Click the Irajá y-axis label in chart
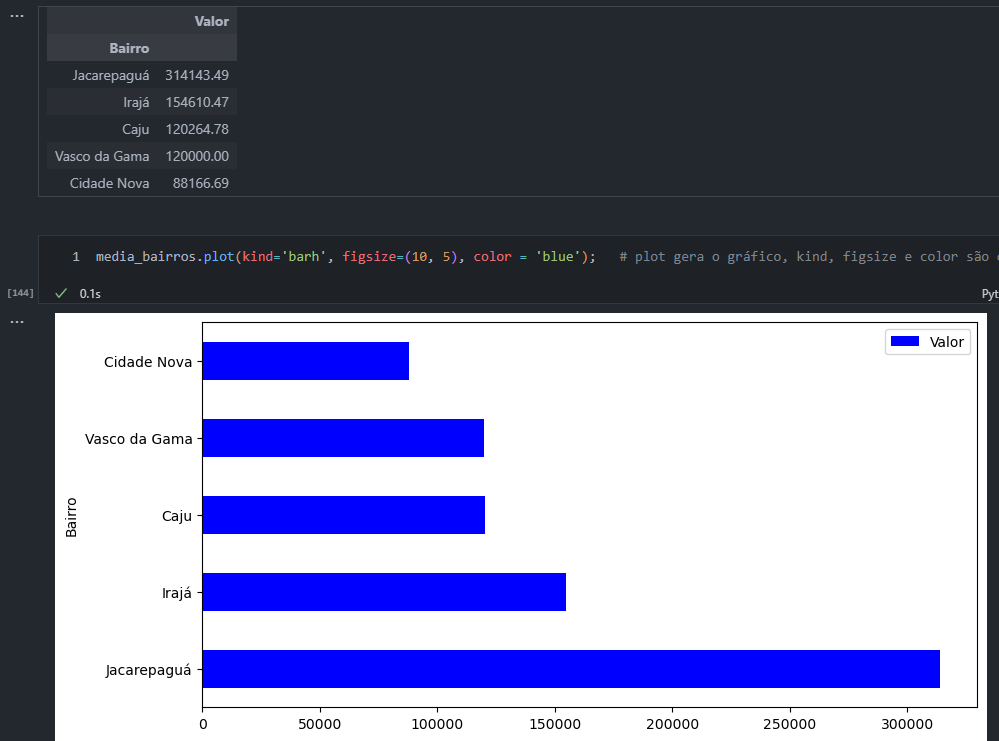The image size is (999, 741). [176, 593]
